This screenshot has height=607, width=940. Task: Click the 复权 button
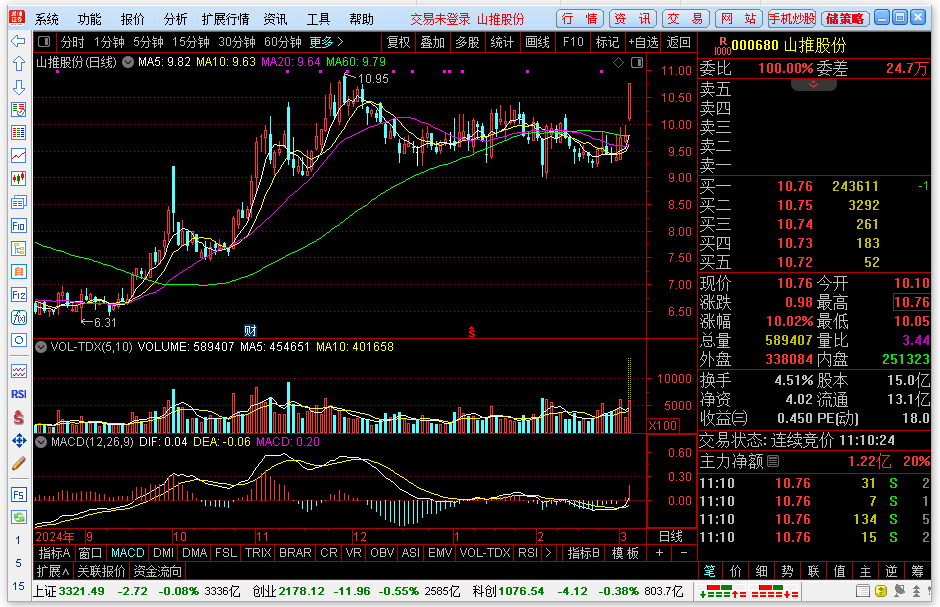[x=399, y=42]
